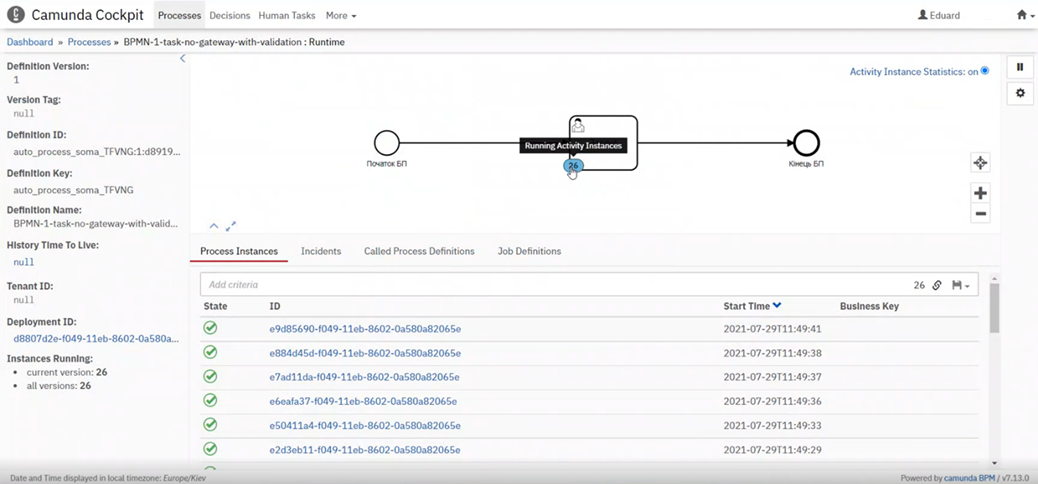Open Job Definitions tab
This screenshot has width=1038, height=484.
point(530,252)
